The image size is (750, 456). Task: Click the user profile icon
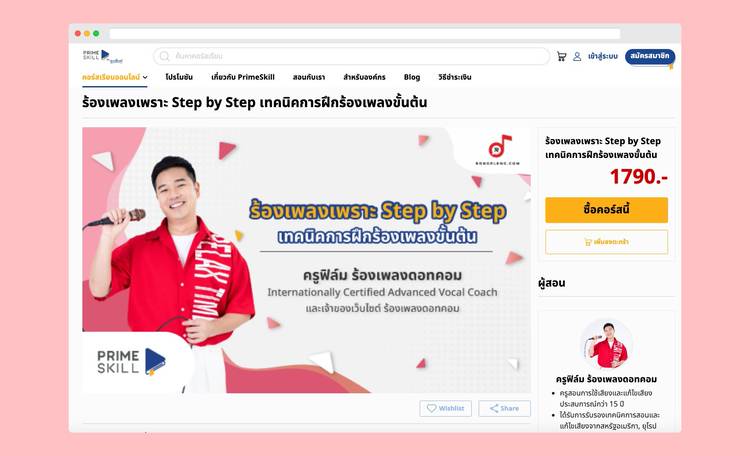pyautogui.click(x=577, y=56)
